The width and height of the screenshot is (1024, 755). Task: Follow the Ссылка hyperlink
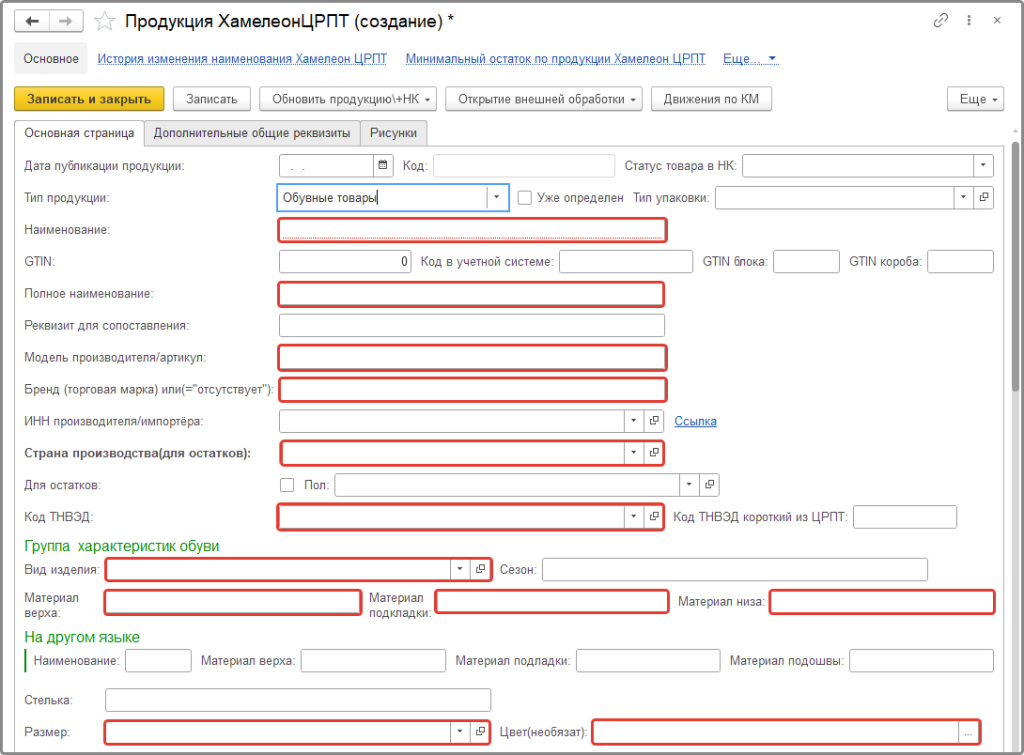(x=695, y=421)
